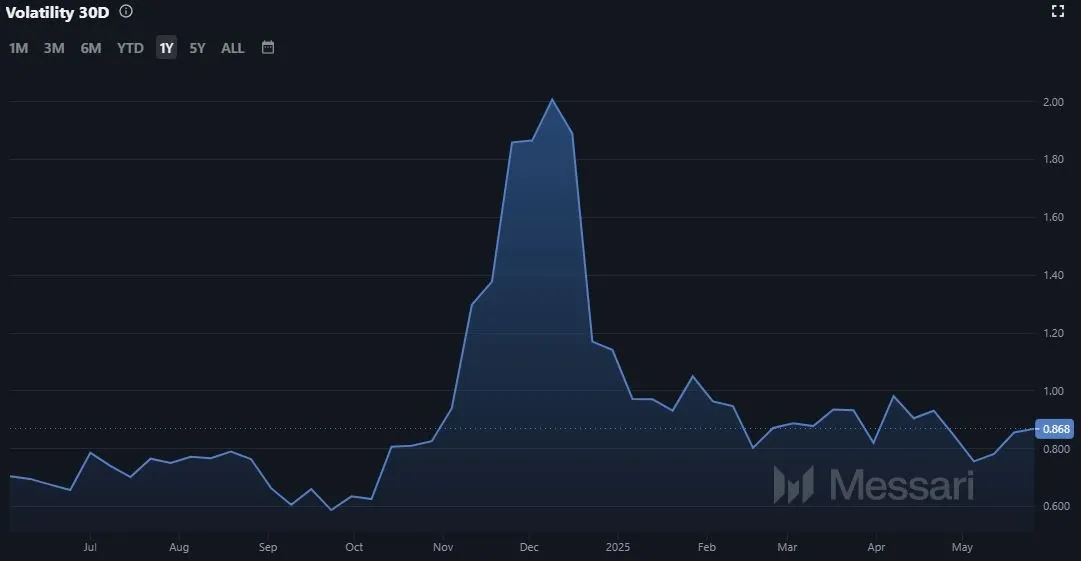Click the Aug x-axis label
The image size is (1081, 561).
(x=179, y=547)
